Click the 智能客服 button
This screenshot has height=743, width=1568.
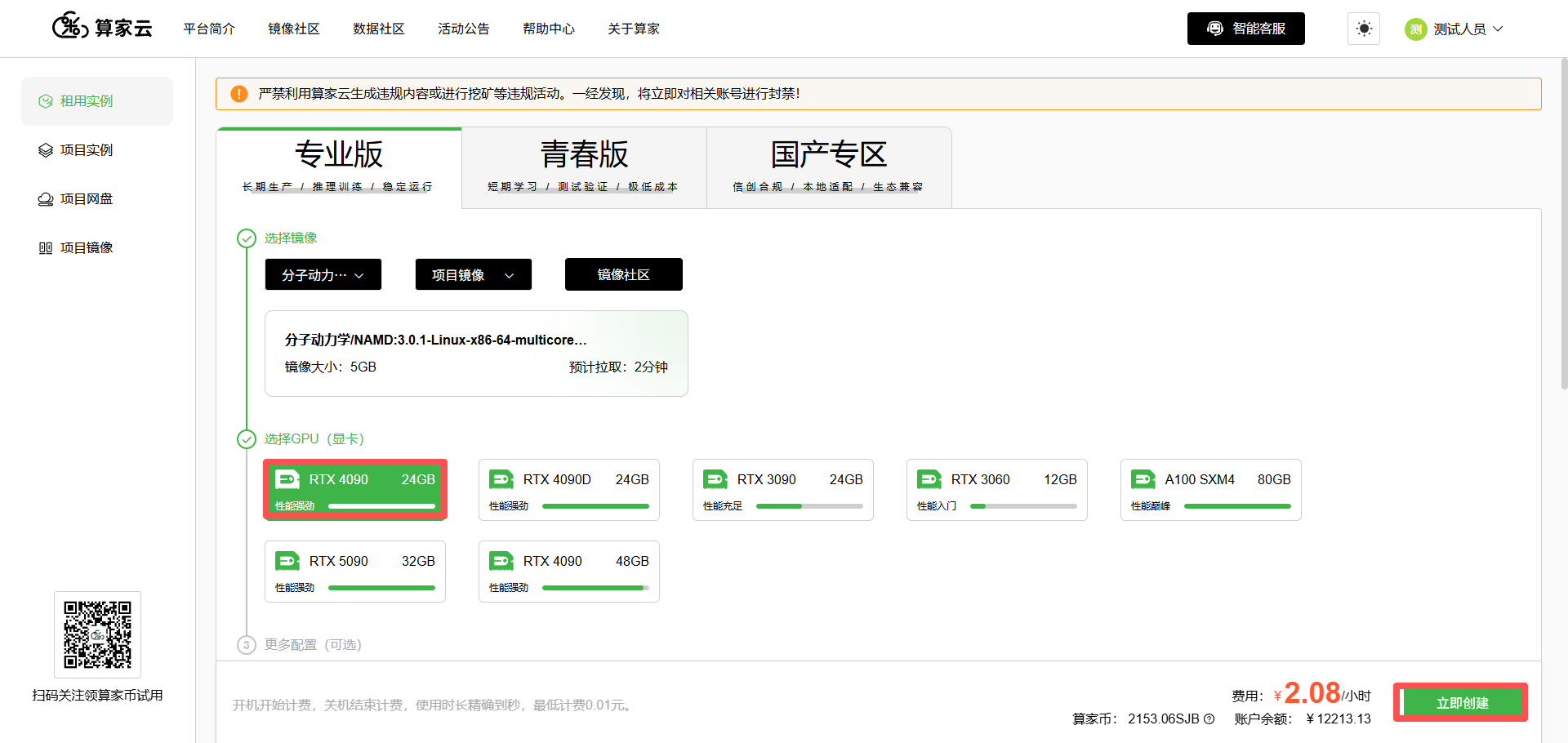click(x=1246, y=29)
